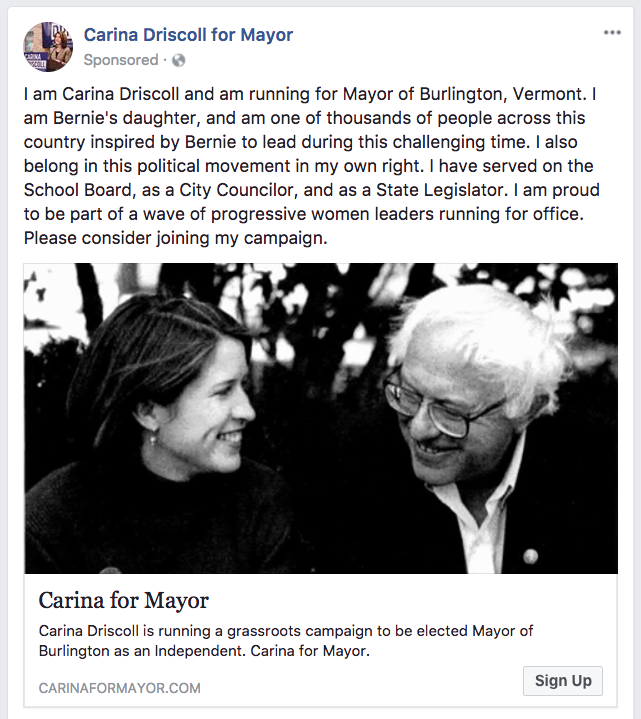Viewport: 641px width, 719px height.
Task: Open the "Carina for Mayor" ad headline
Action: (x=123, y=601)
